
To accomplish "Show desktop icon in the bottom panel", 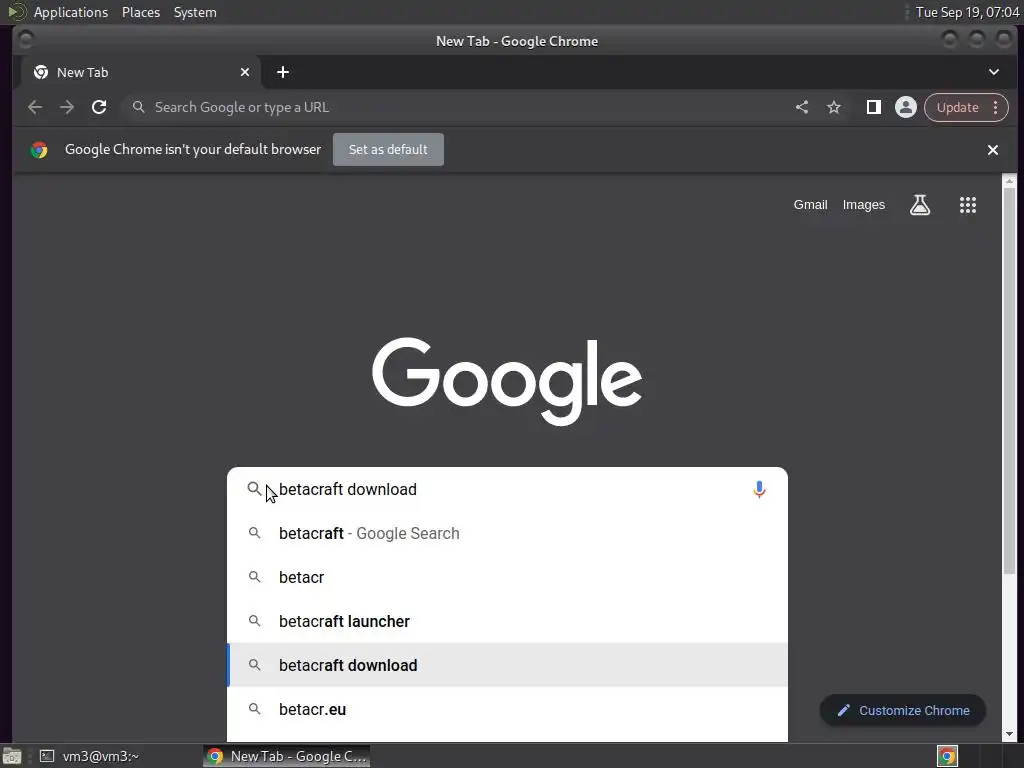I will pyautogui.click(x=12, y=756).
